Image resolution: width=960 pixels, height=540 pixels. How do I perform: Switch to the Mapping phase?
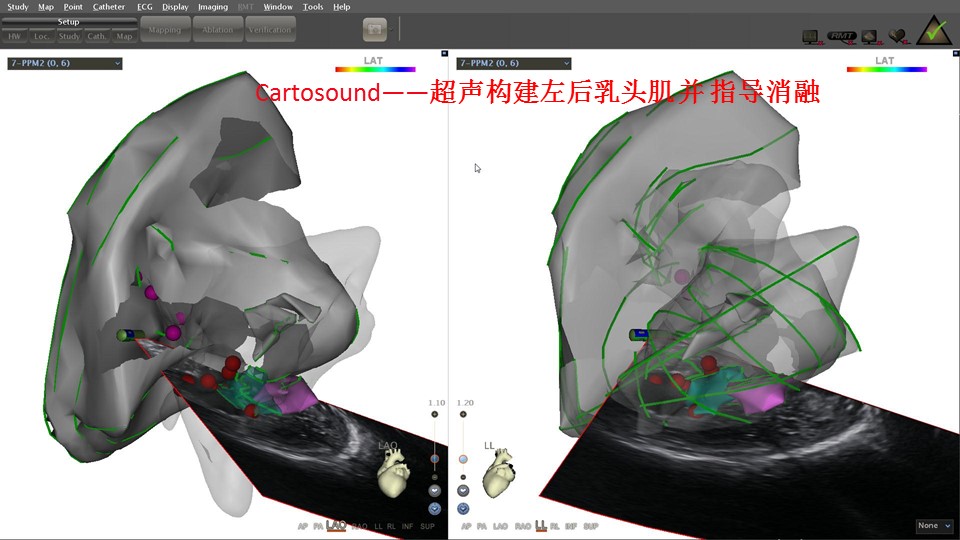click(165, 29)
